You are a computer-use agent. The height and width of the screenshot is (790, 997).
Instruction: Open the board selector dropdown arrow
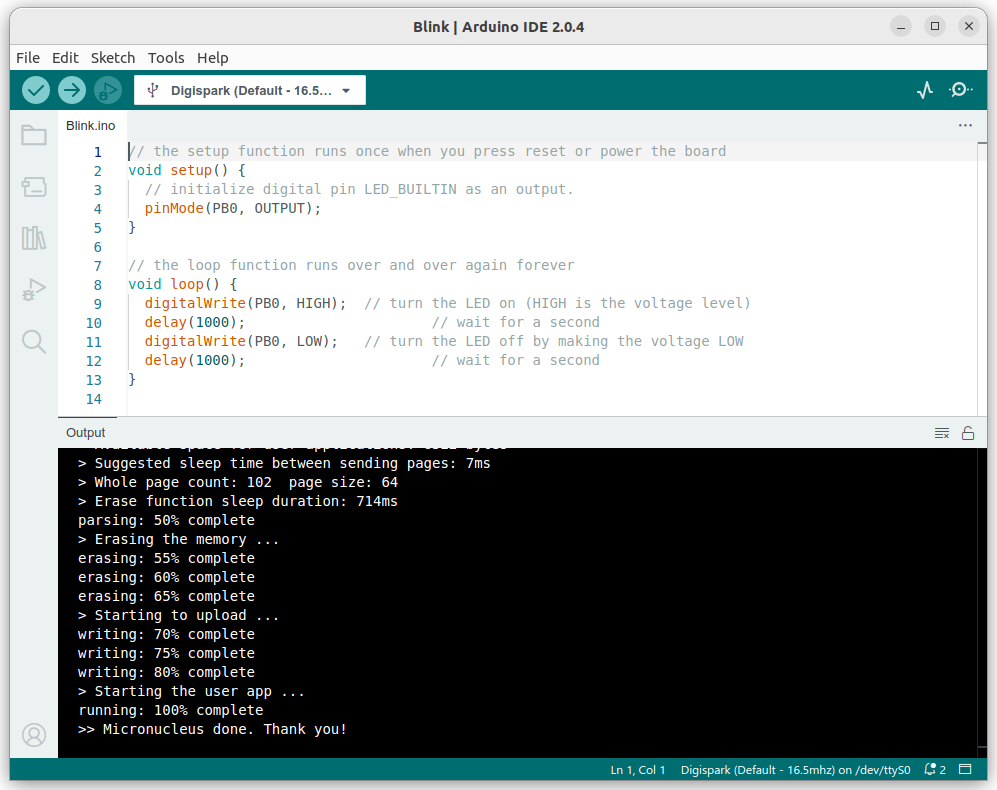coord(346,91)
